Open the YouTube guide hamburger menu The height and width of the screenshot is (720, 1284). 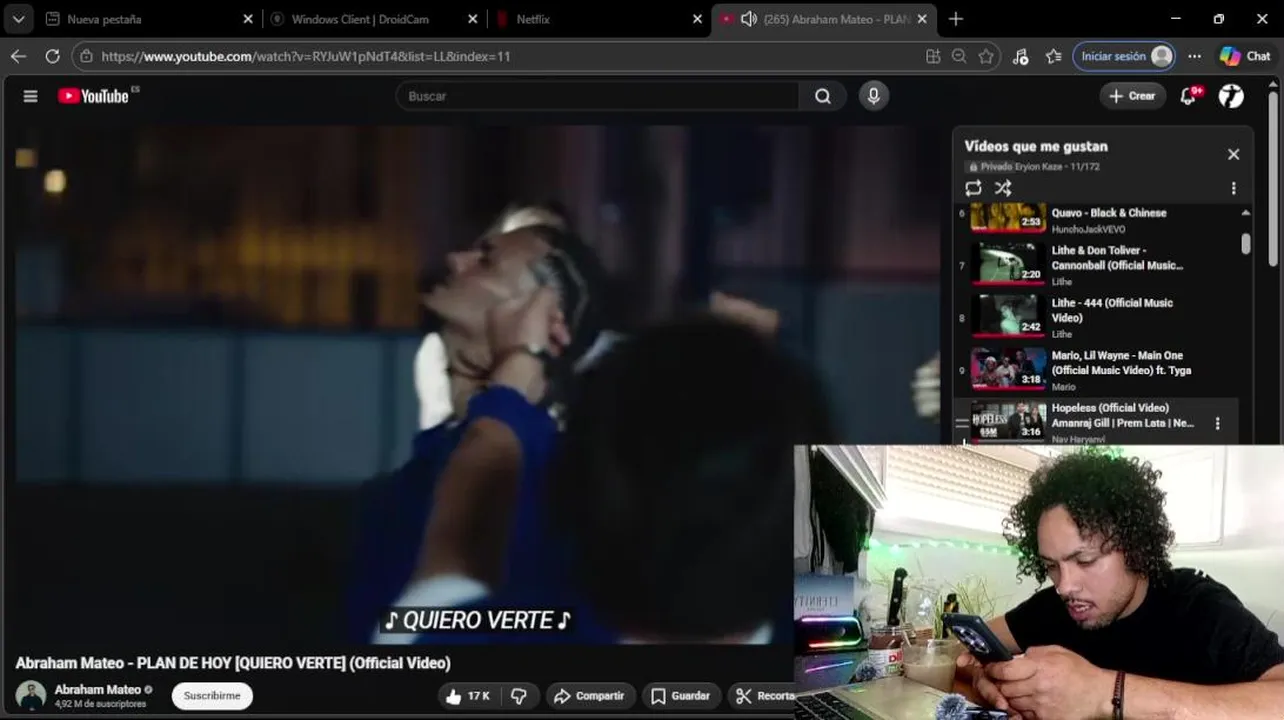point(30,96)
